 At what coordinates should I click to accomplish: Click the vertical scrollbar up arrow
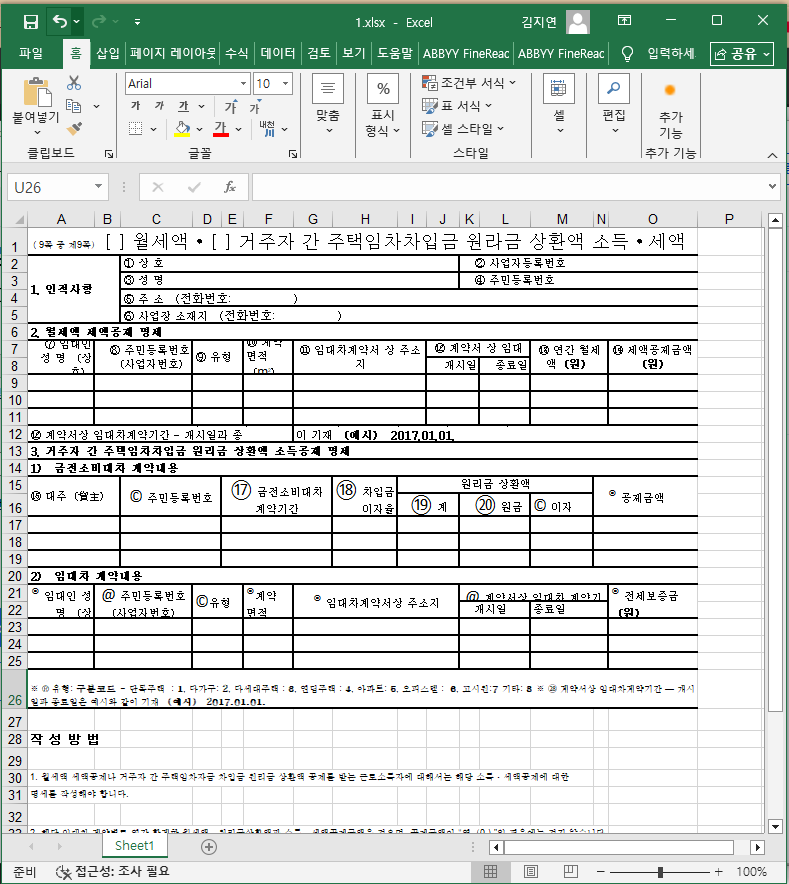[x=775, y=220]
